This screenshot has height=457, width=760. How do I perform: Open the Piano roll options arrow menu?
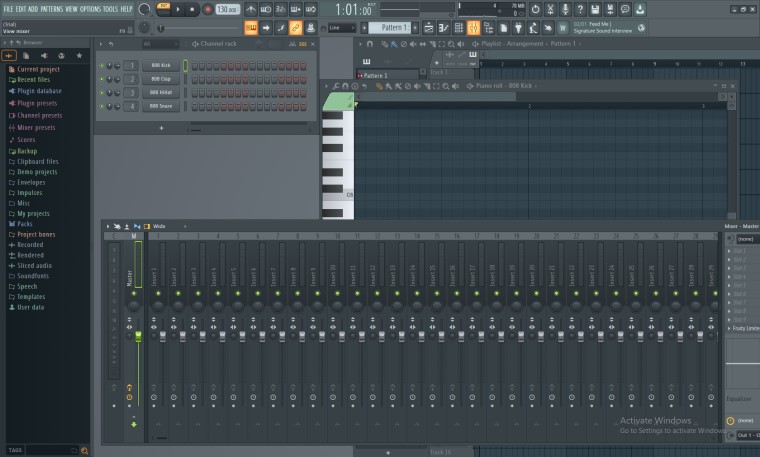tap(327, 86)
